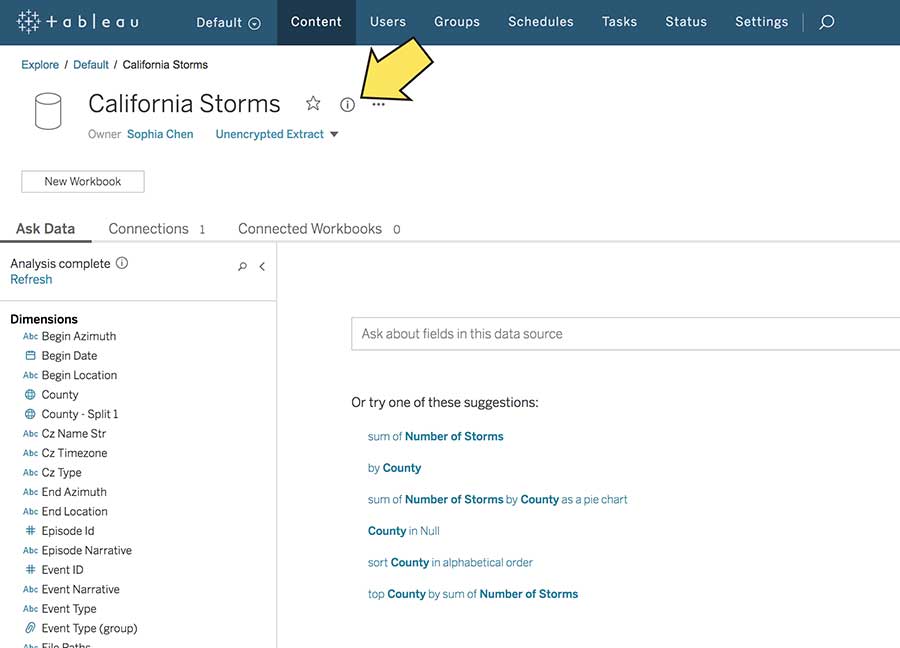Click Refresh under Analysis complete
Screen dimensions: 900x648
click(x=31, y=280)
